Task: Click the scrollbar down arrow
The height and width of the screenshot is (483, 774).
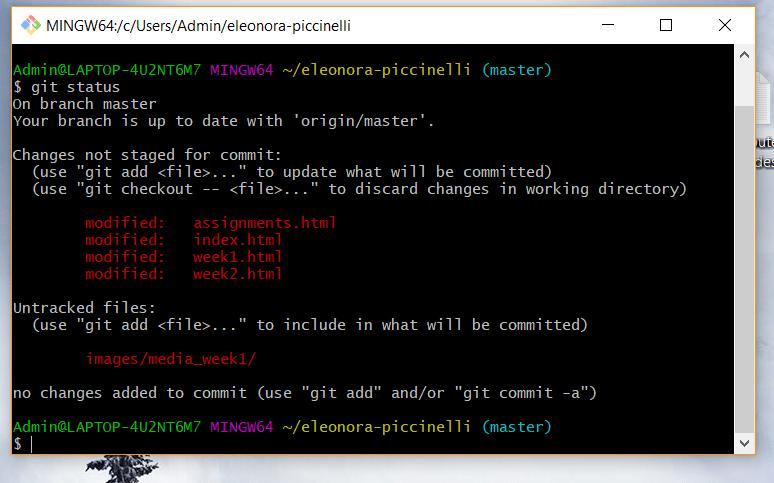Action: pyautogui.click(x=744, y=443)
